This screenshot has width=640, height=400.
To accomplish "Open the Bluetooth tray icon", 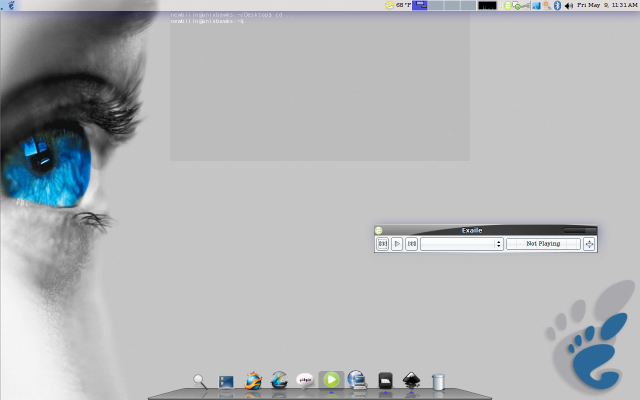I will 557,5.
